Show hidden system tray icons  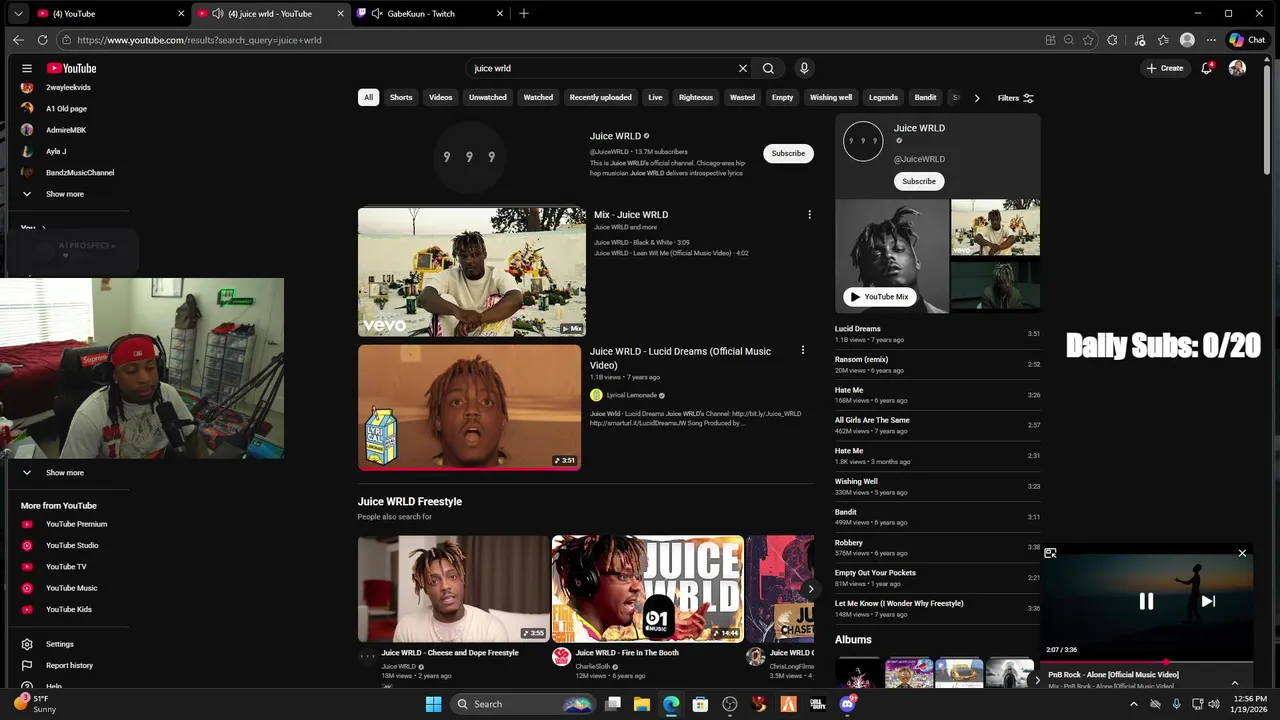click(x=1133, y=704)
